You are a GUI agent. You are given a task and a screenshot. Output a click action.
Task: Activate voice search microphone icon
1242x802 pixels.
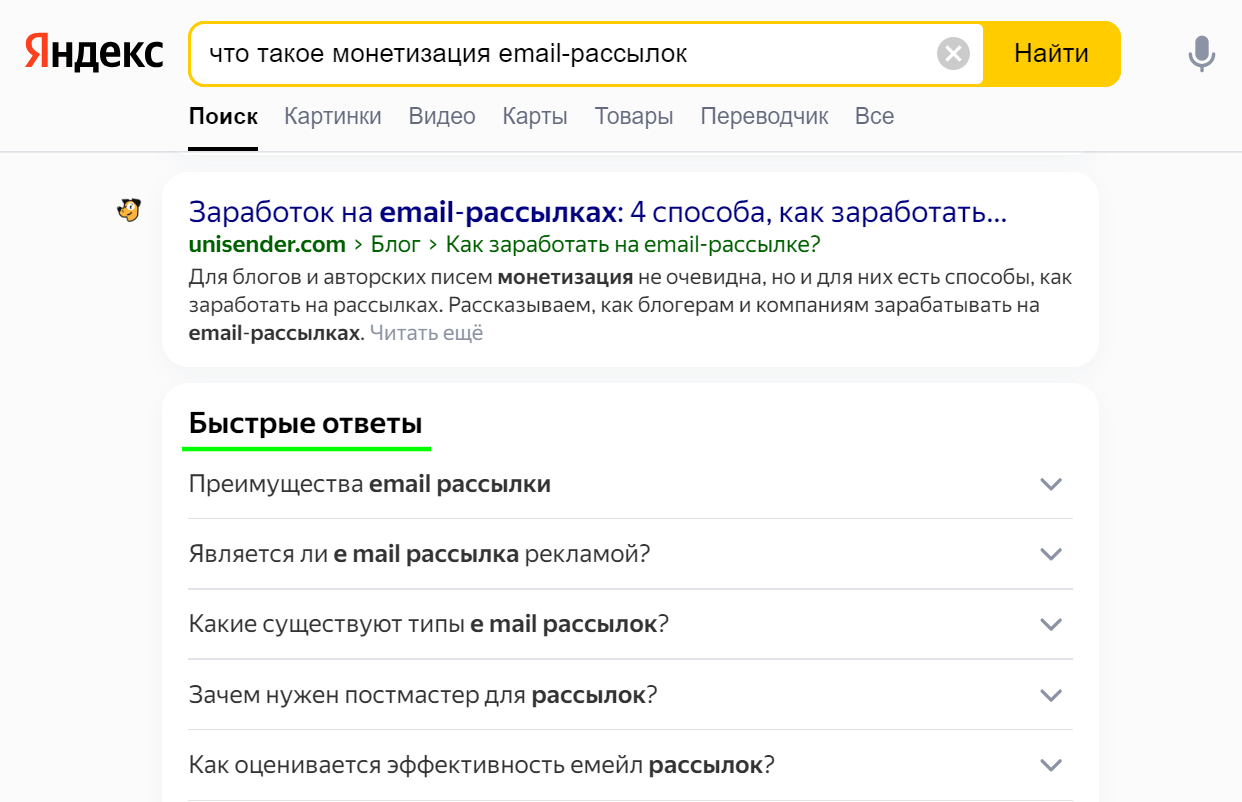[1201, 53]
